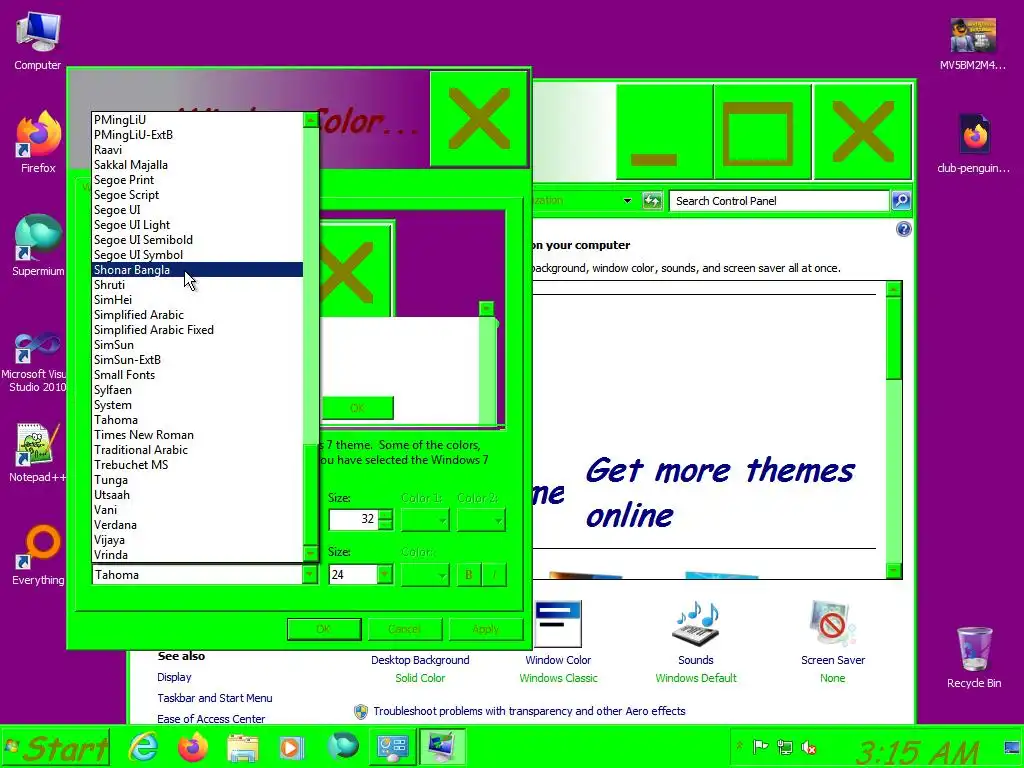Open the Control Panel help icon
This screenshot has height=768, width=1024.
click(x=904, y=229)
